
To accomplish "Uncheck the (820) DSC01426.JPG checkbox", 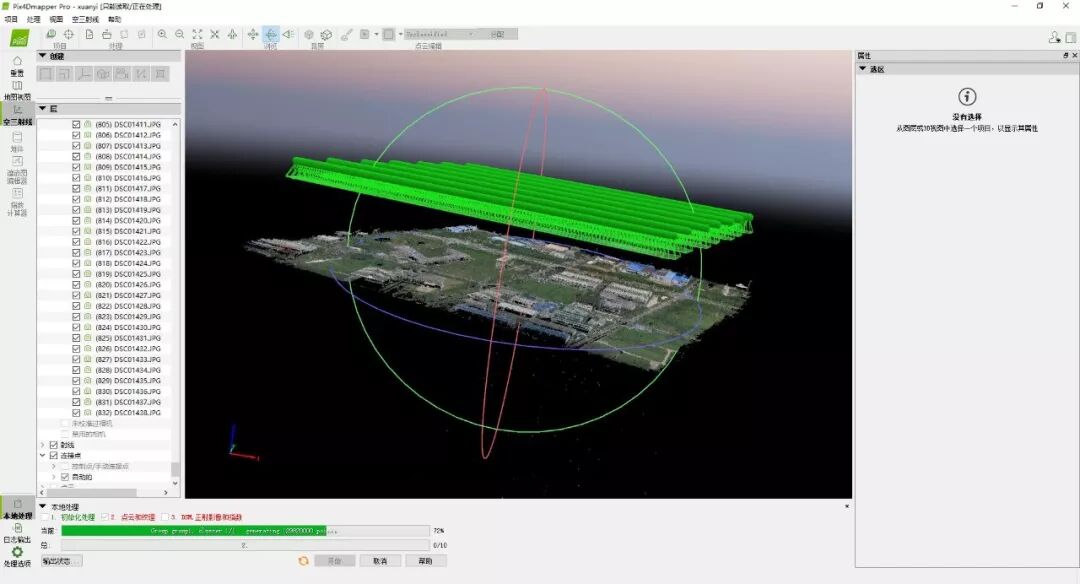I will coord(76,284).
